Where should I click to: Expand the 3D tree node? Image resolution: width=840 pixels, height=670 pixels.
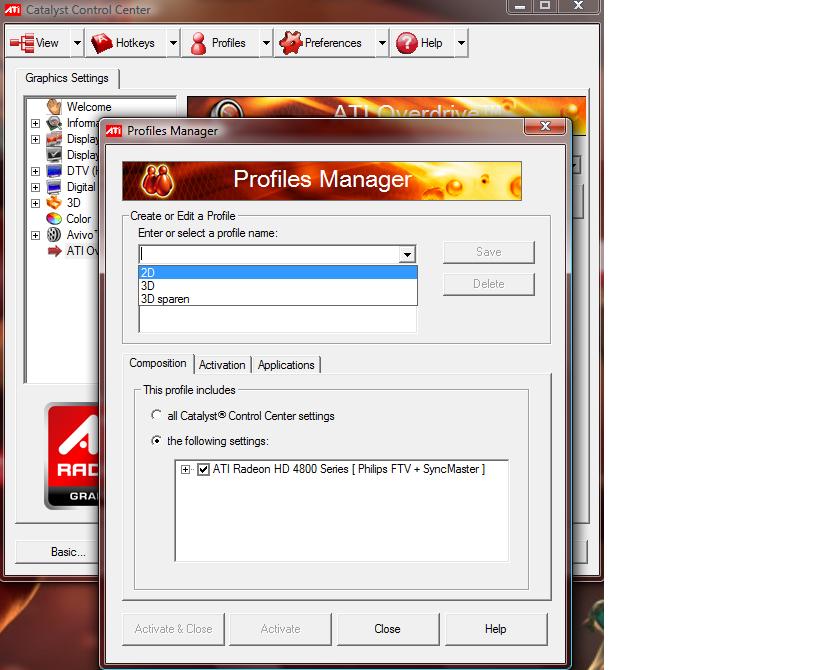[35, 203]
